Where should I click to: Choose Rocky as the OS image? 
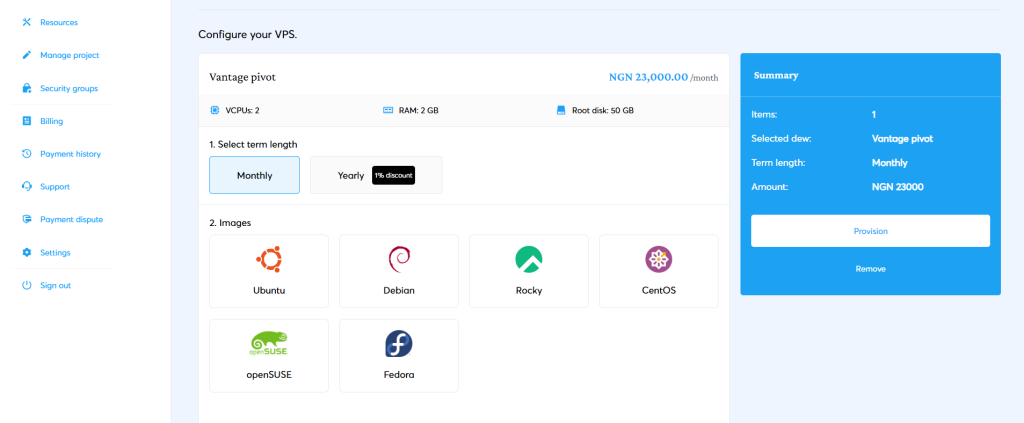(528, 271)
